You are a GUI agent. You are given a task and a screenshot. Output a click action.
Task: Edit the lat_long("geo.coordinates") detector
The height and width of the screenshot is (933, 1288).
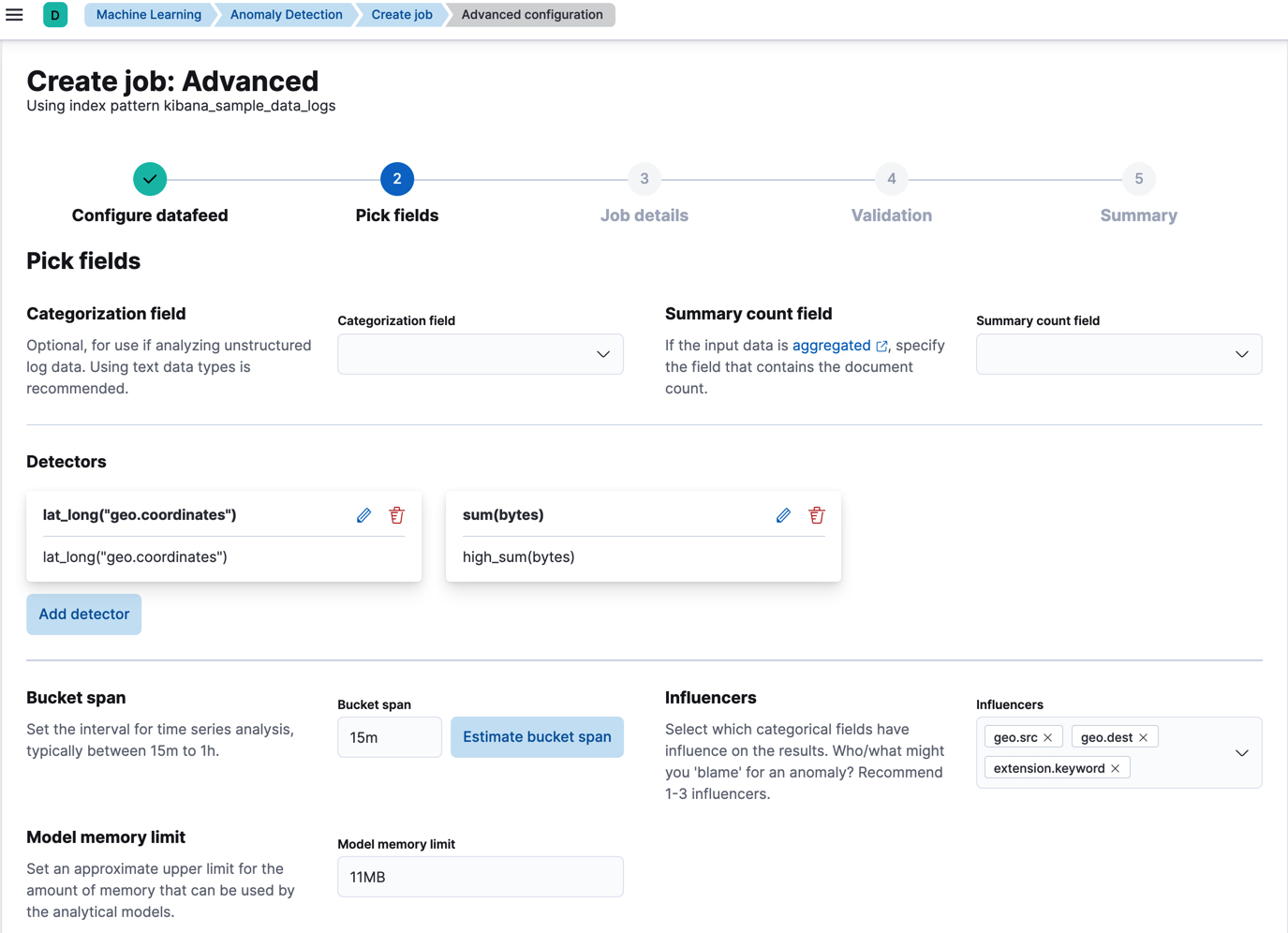363,514
